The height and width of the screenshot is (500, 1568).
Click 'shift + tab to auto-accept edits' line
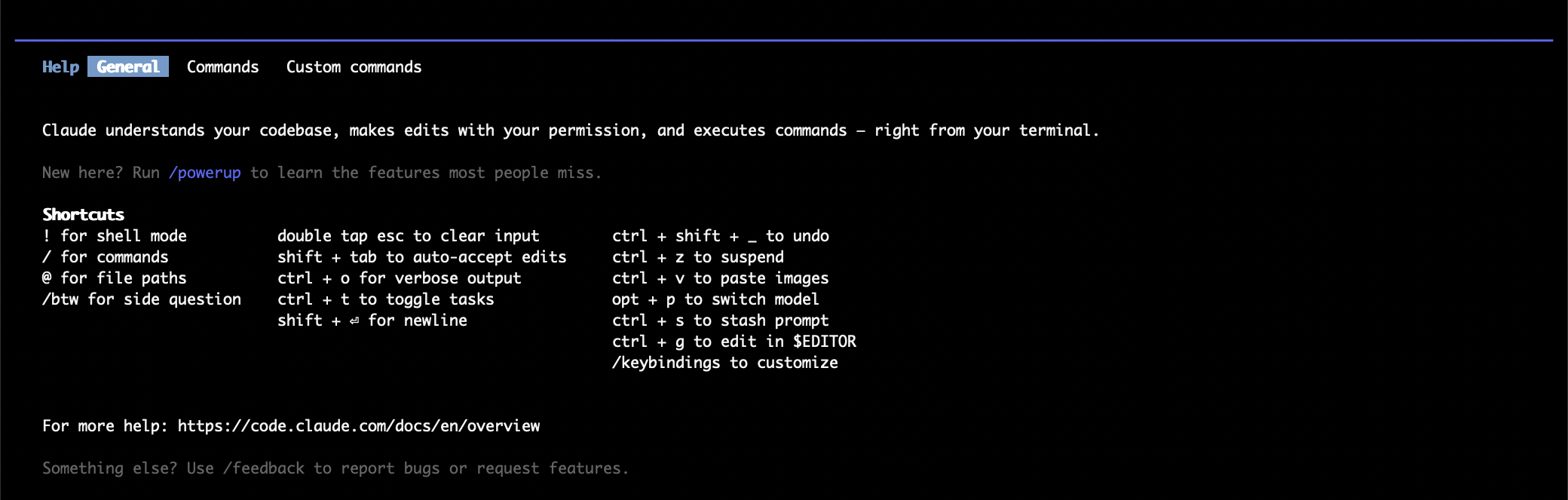coord(422,257)
